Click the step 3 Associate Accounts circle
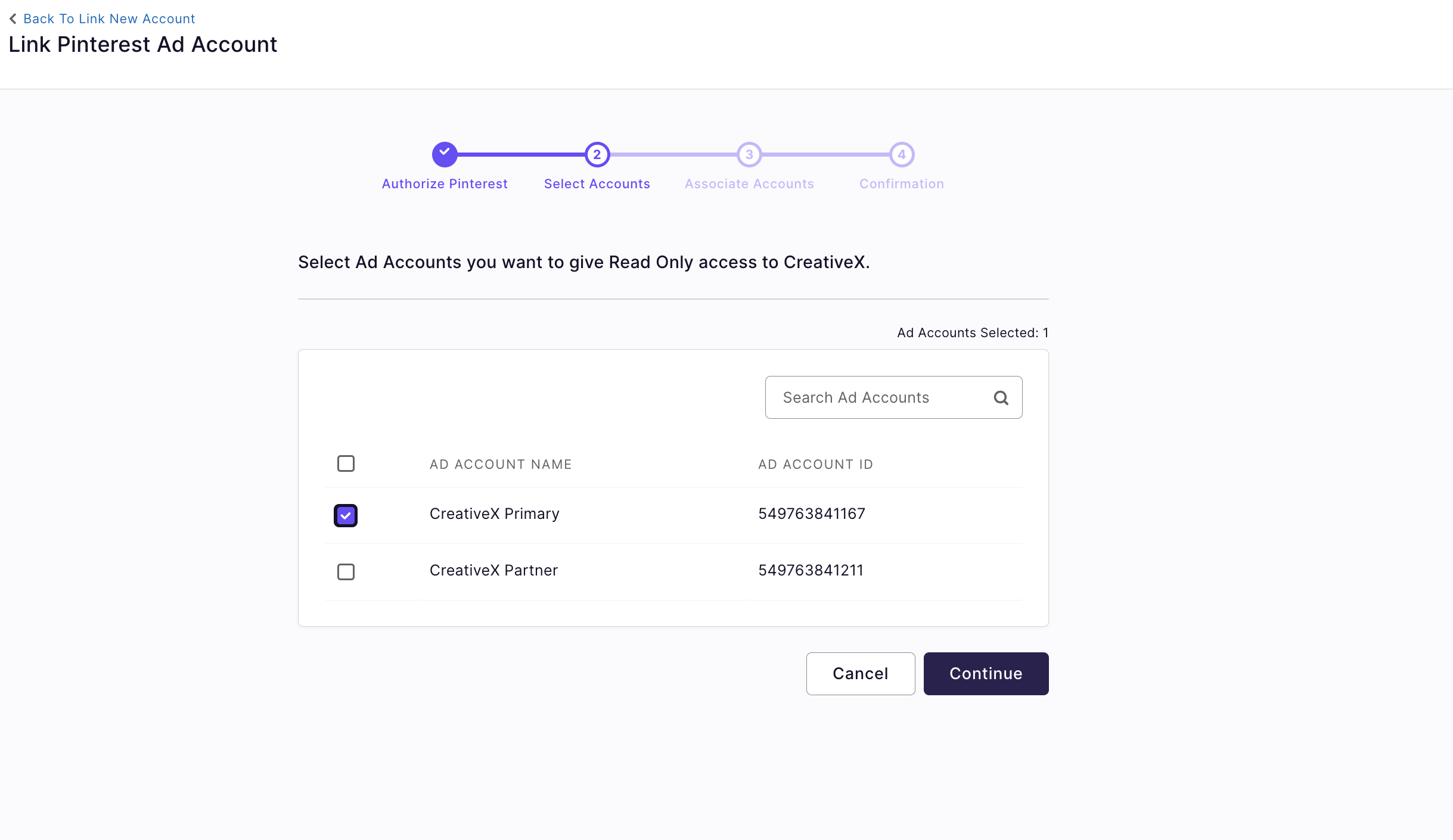 click(x=749, y=154)
